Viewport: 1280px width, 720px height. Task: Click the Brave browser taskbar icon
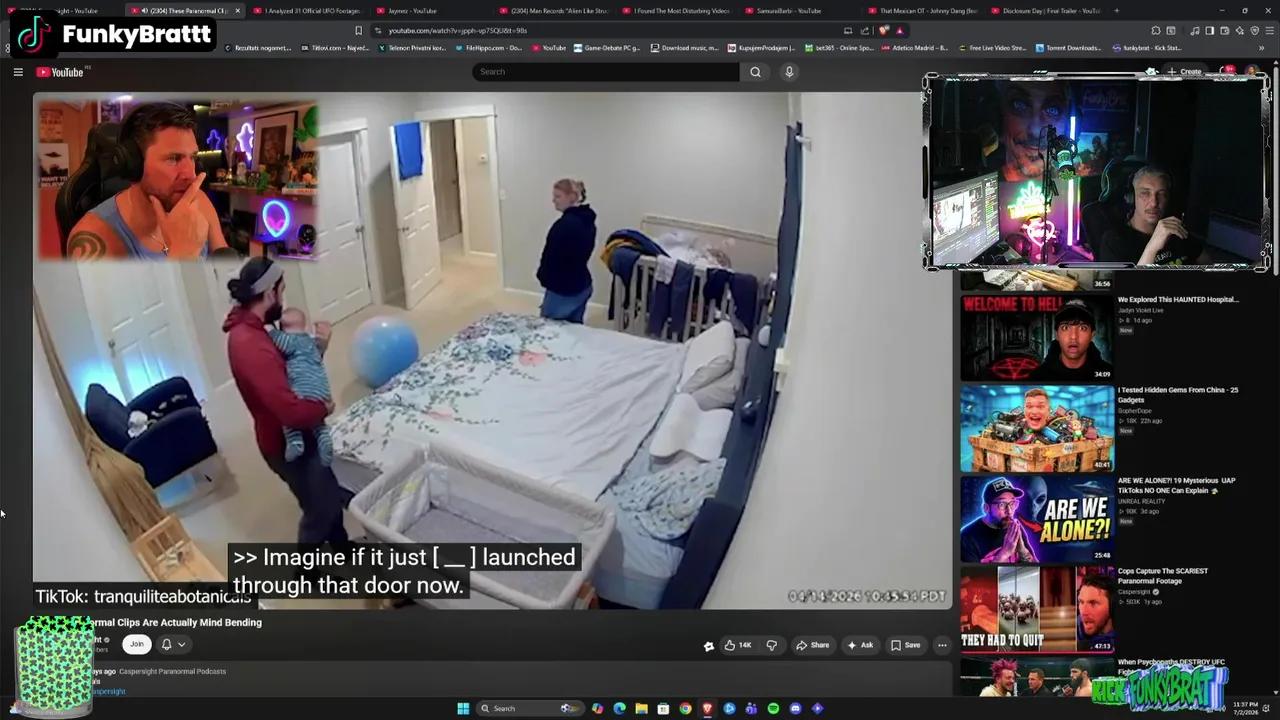[x=707, y=708]
